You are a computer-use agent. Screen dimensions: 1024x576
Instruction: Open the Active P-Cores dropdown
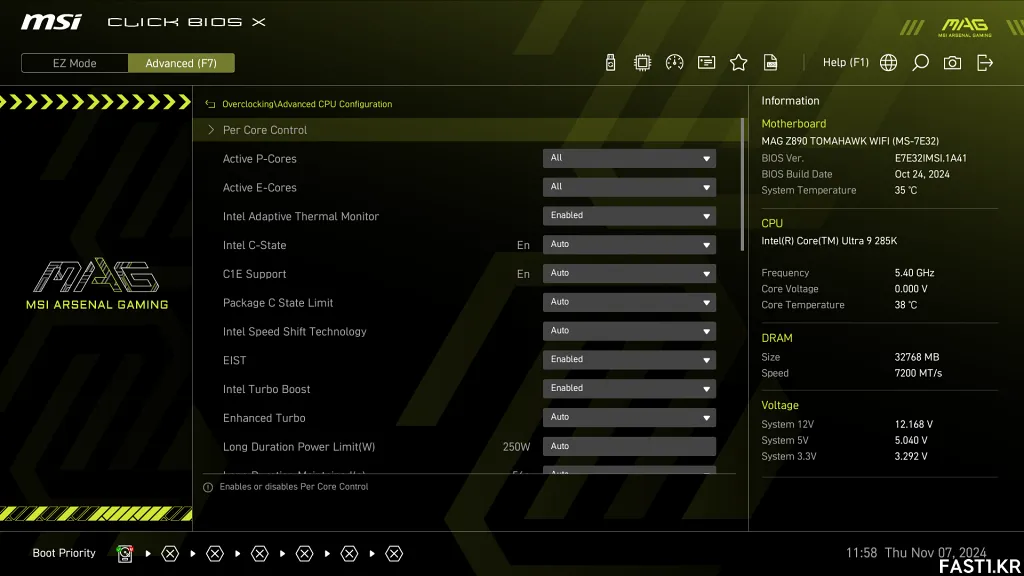[x=629, y=158]
